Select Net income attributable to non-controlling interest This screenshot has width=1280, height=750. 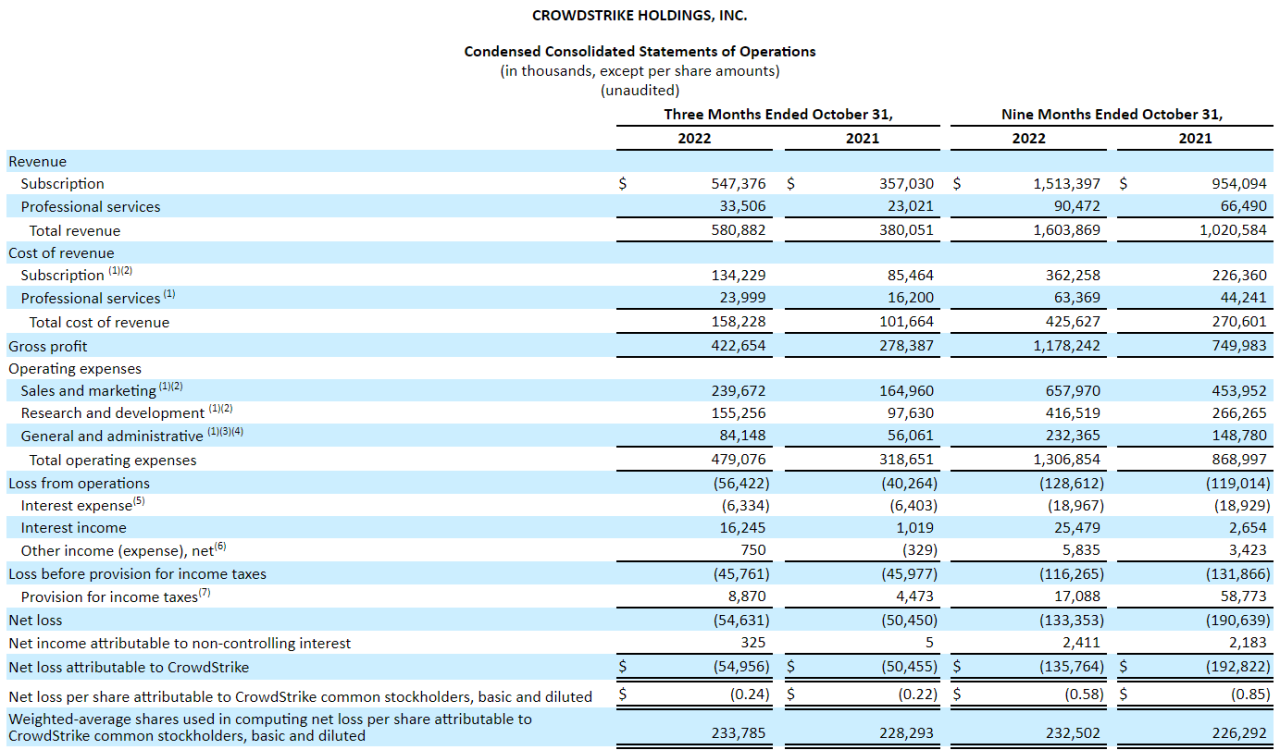[x=180, y=643]
